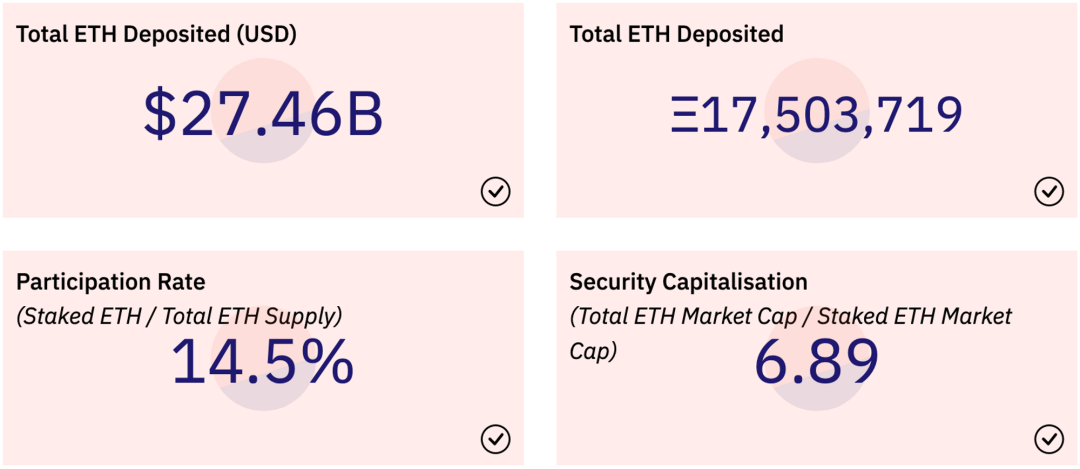
Task: Click the checkmark in the Ξ17,503,719 card
Action: click(1049, 190)
